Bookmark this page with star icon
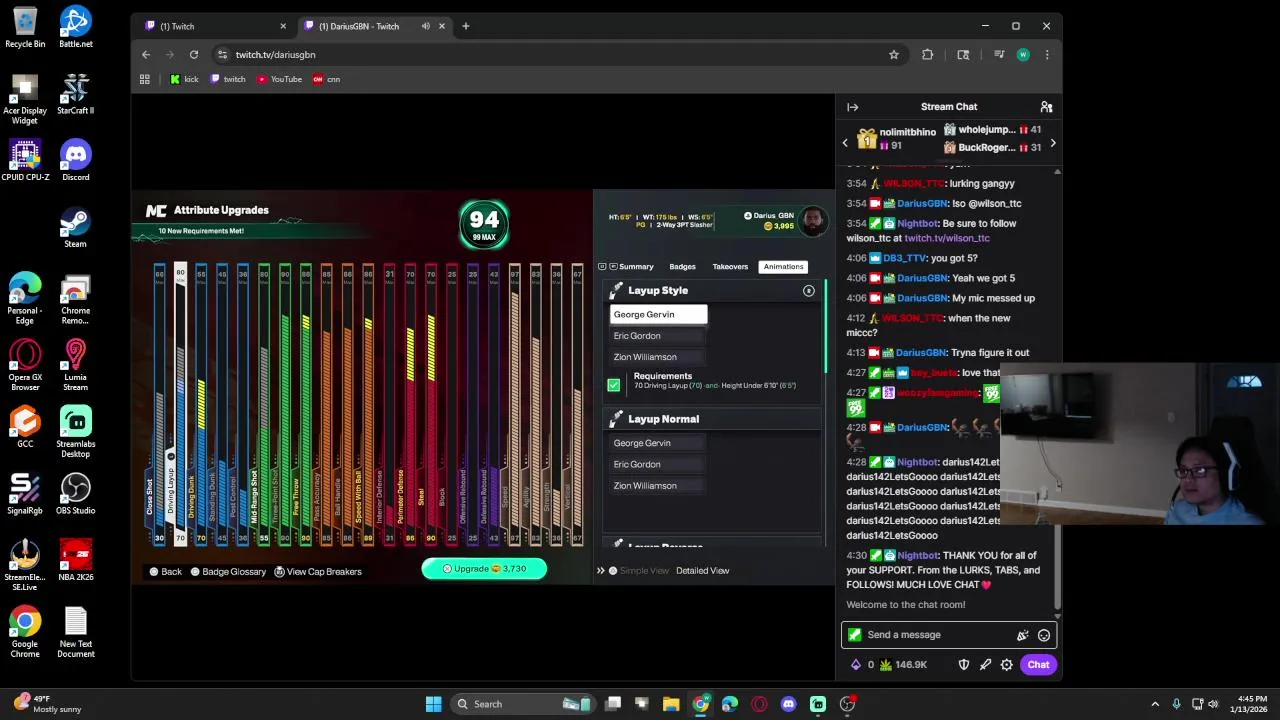The height and width of the screenshot is (720, 1280). click(x=894, y=55)
